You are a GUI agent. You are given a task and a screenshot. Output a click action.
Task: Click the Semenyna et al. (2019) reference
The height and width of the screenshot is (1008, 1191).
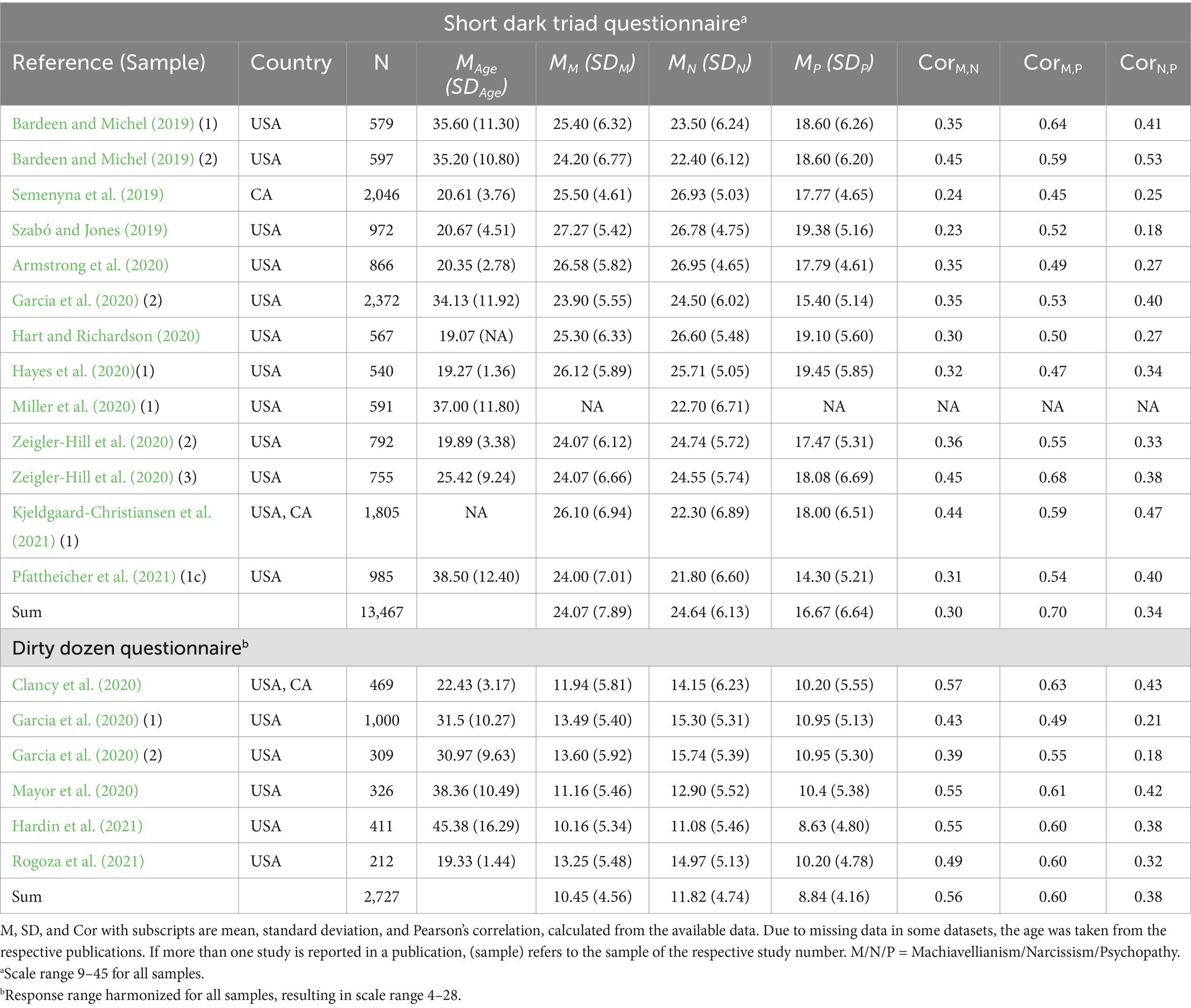[x=88, y=195]
